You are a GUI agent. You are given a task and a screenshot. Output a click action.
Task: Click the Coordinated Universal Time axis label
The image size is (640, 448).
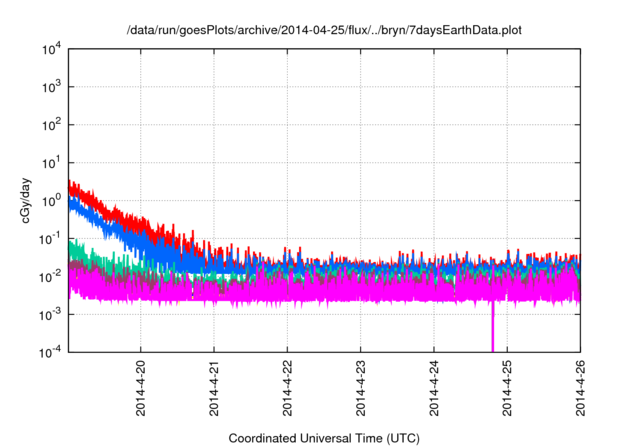point(324,439)
